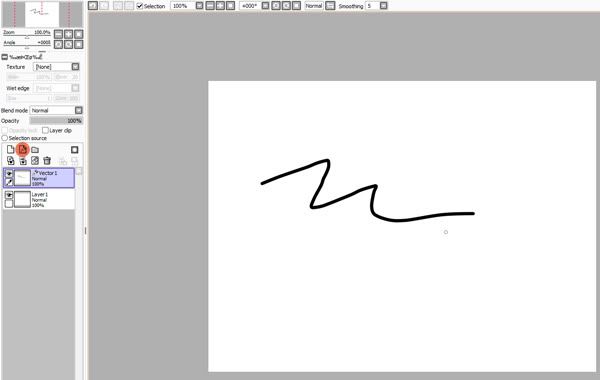600x380 pixels.
Task: Open the Blend mode dropdown
Action: [x=78, y=110]
